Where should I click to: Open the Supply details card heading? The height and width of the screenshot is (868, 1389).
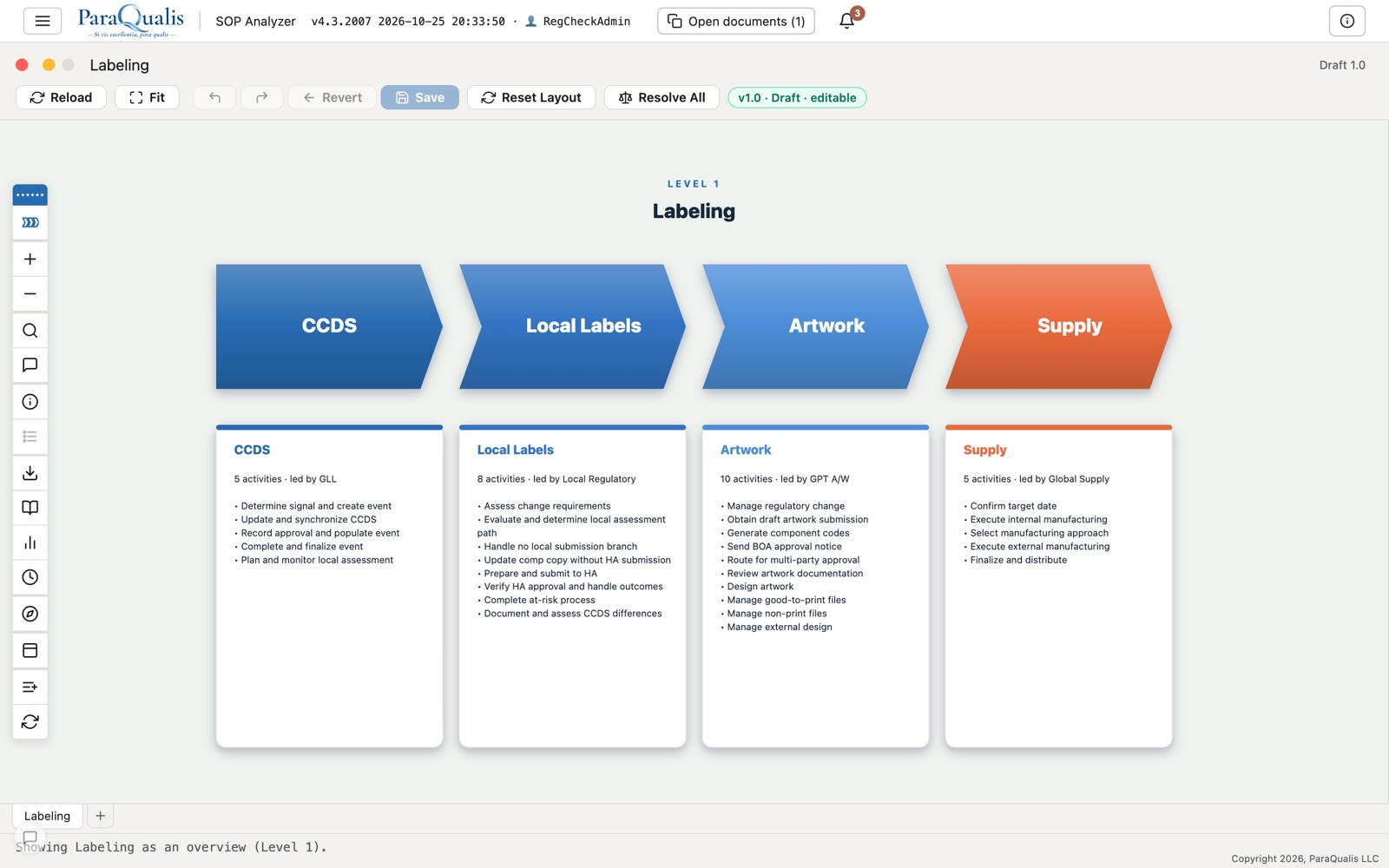pyautogui.click(x=984, y=450)
